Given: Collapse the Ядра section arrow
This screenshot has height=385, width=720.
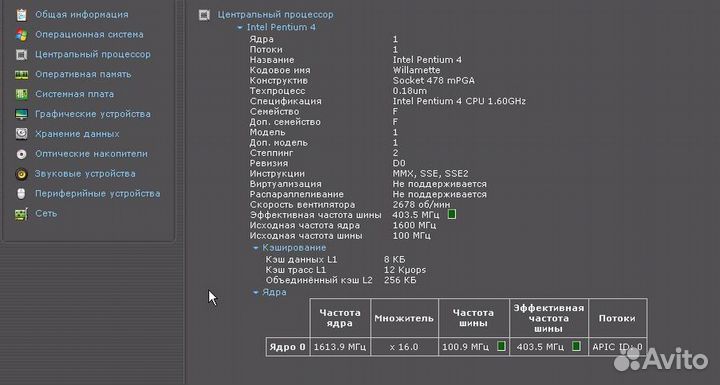Looking at the screenshot, I should tap(256, 292).
